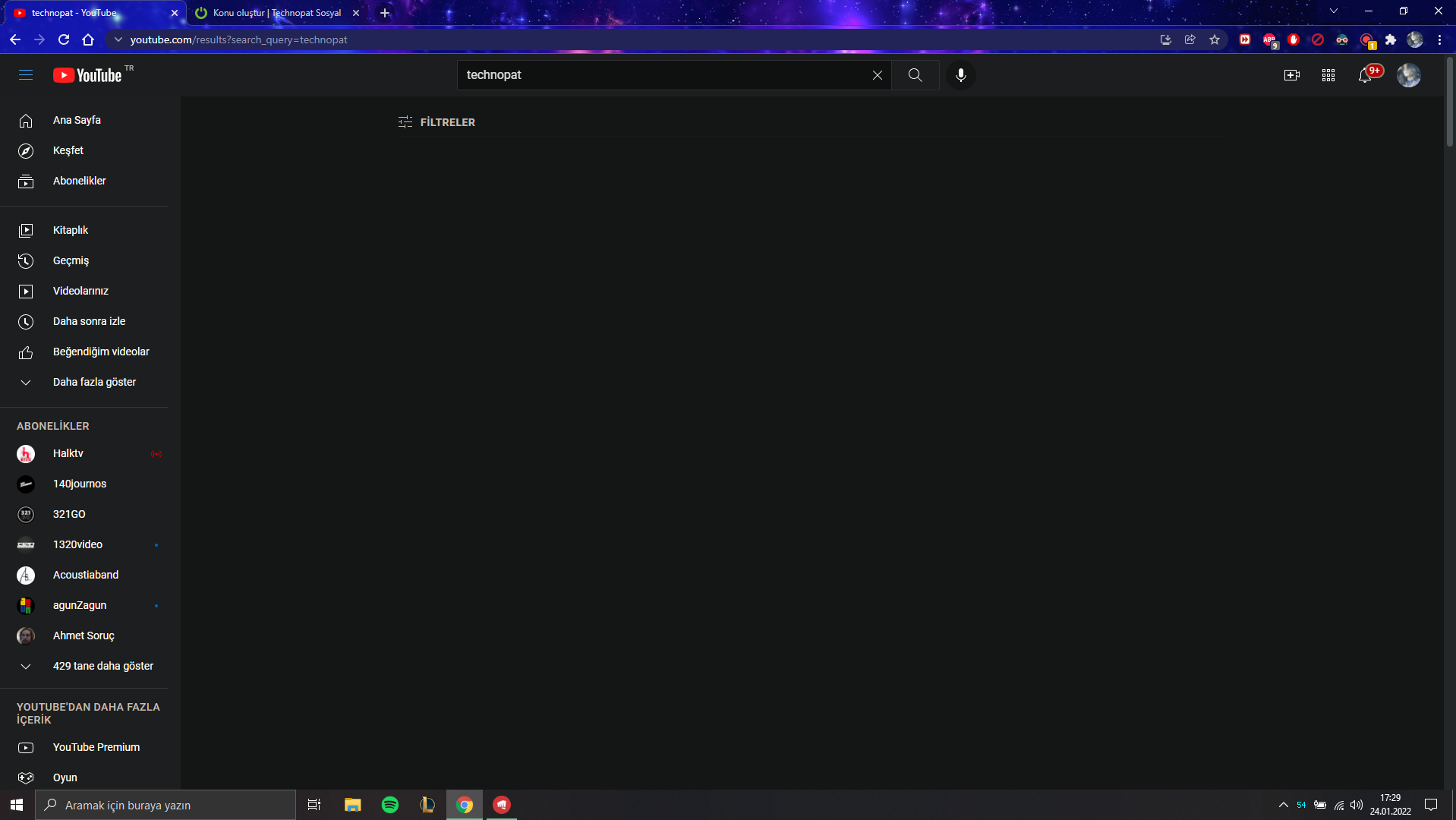Open the account avatar menu in YouTube header
1456x820 pixels.
(x=1409, y=75)
